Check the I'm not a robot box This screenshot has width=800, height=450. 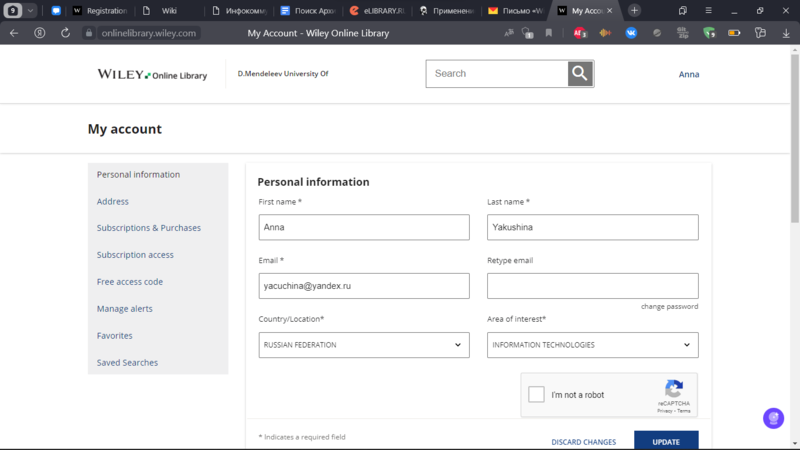coord(537,395)
